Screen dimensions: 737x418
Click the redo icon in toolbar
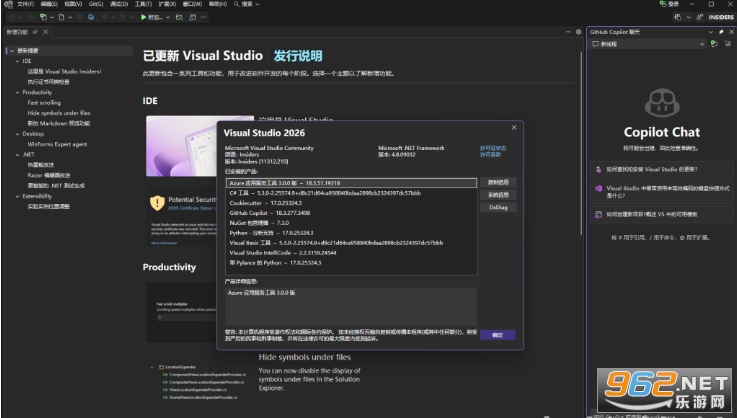click(122, 17)
